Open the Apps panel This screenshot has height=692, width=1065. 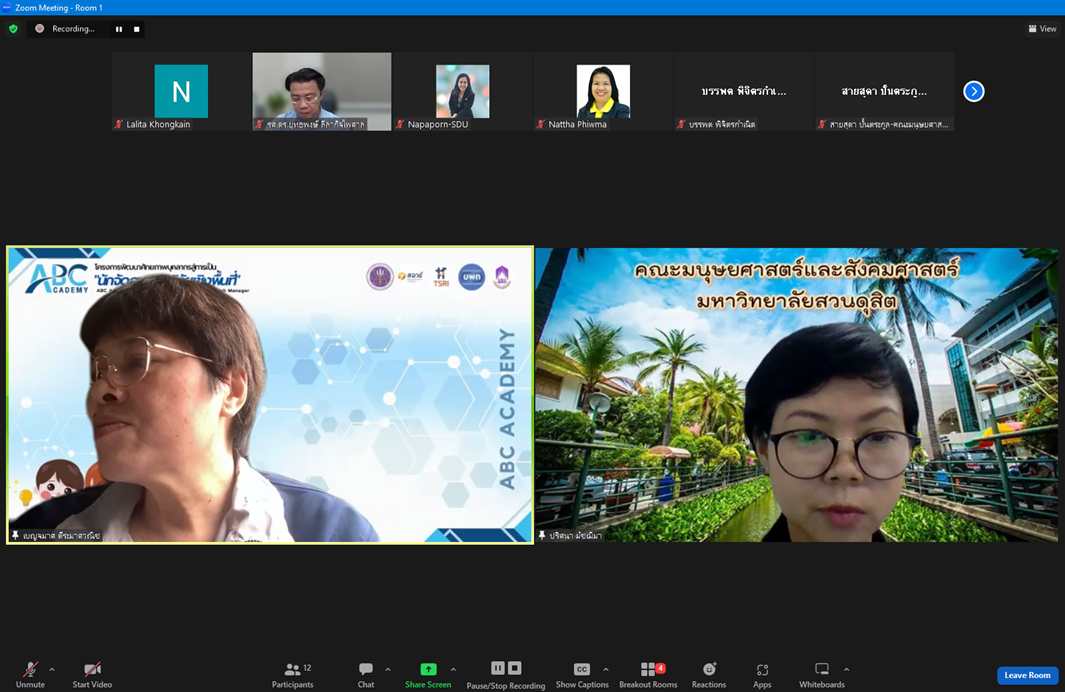tap(762, 674)
